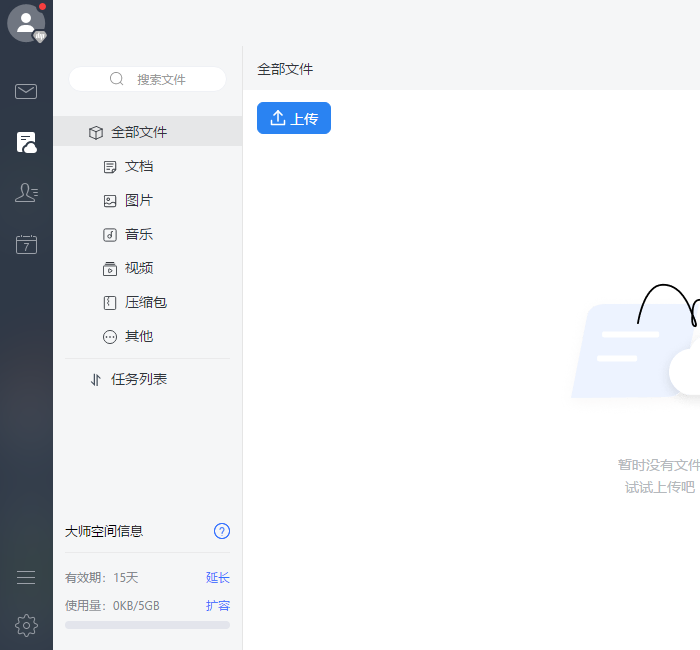Click the blue 上传 upload button
The height and width of the screenshot is (650, 700).
tap(294, 118)
